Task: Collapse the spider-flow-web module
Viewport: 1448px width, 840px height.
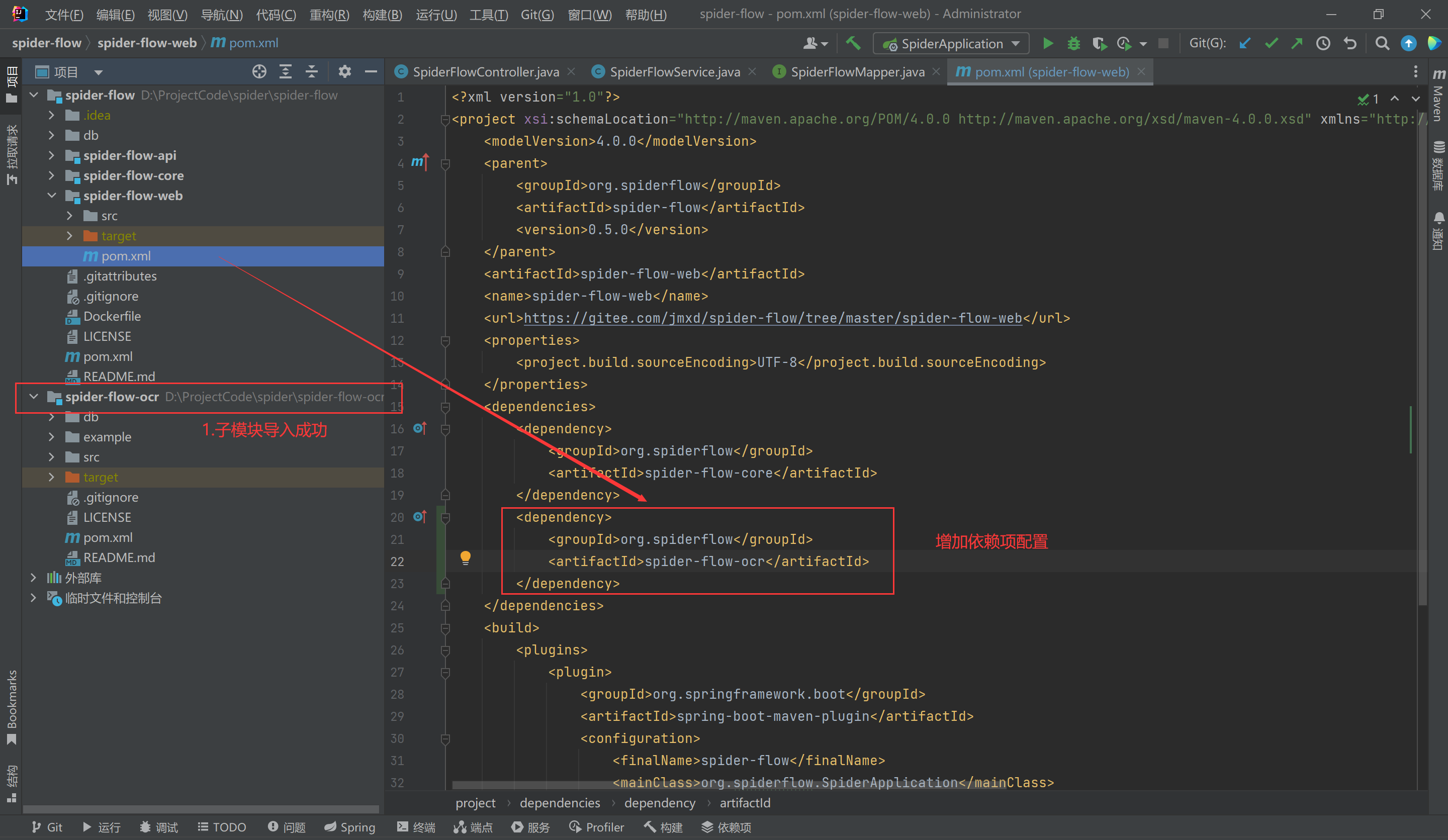Action: pyautogui.click(x=52, y=196)
